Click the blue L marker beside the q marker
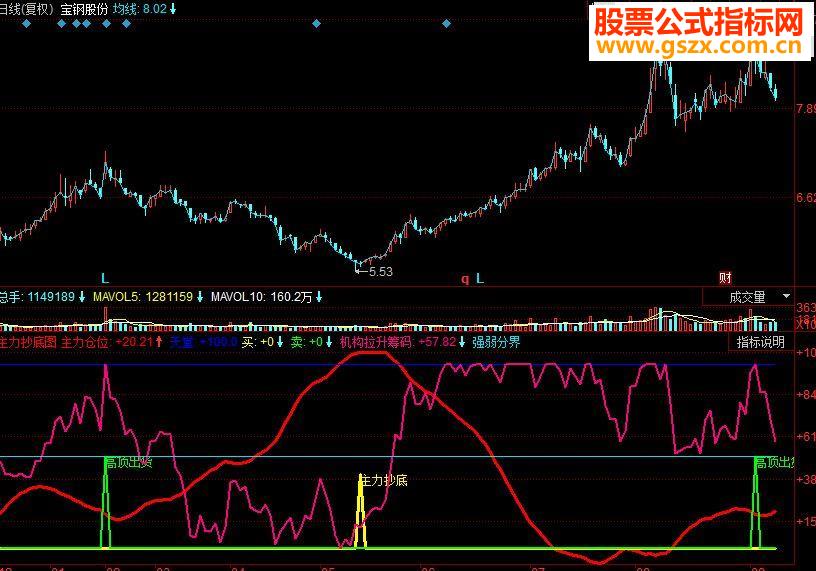This screenshot has height=571, width=816. tap(480, 278)
